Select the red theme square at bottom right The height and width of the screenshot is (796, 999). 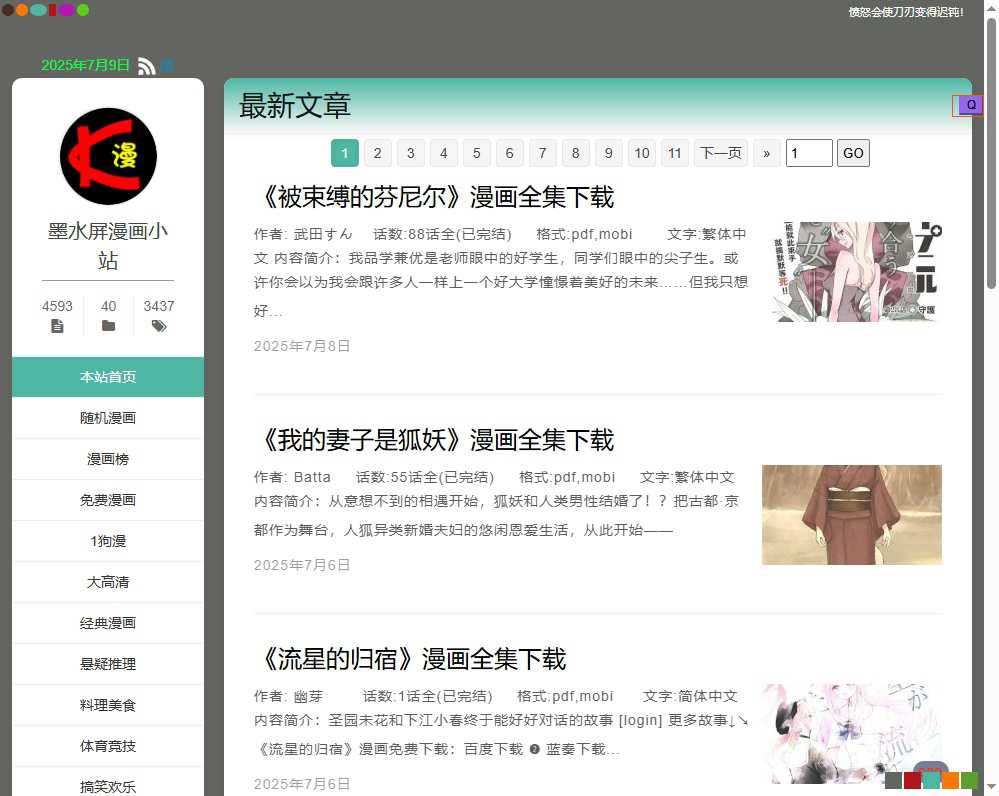tap(913, 780)
